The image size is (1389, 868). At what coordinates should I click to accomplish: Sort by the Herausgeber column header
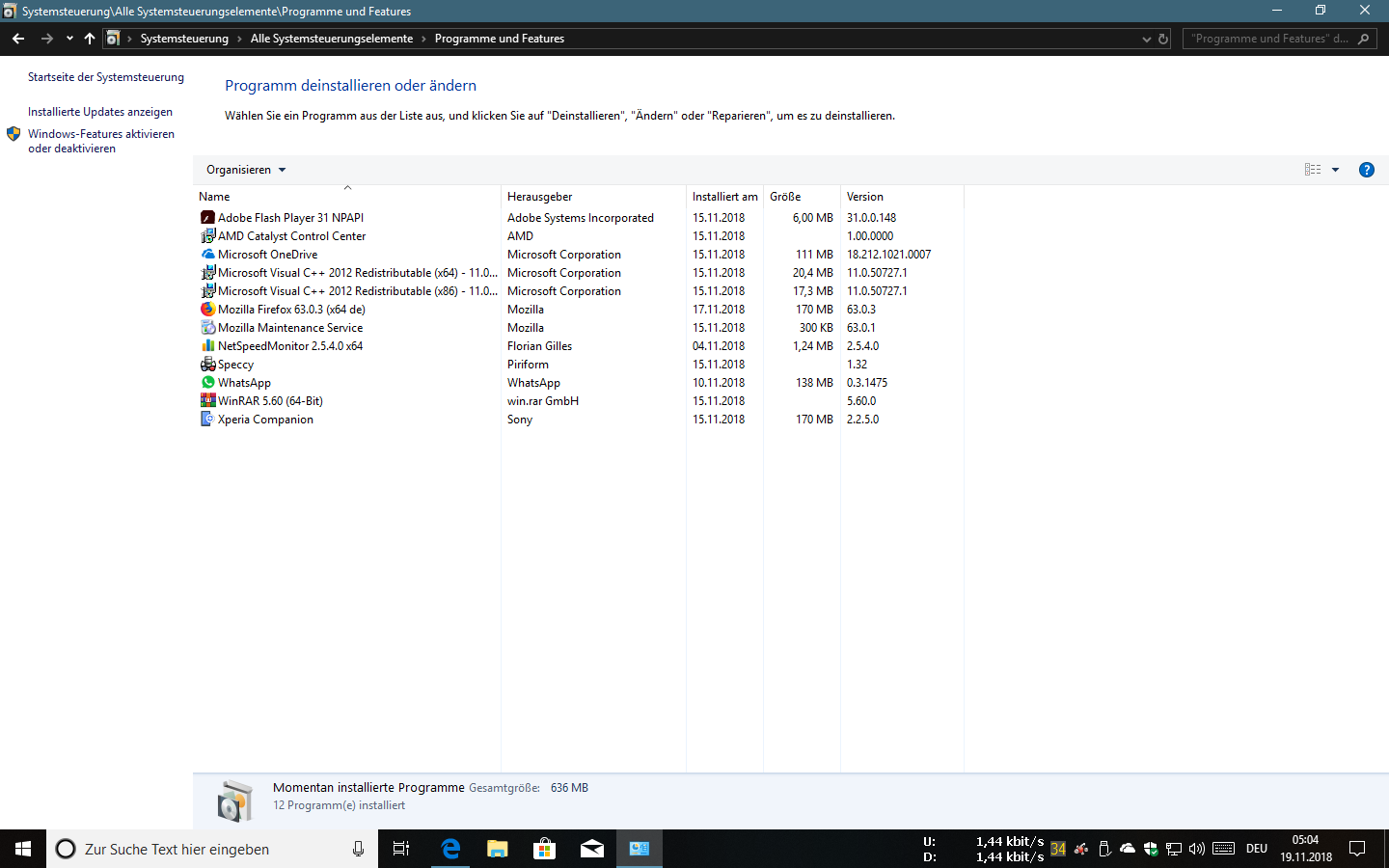pyautogui.click(x=594, y=197)
